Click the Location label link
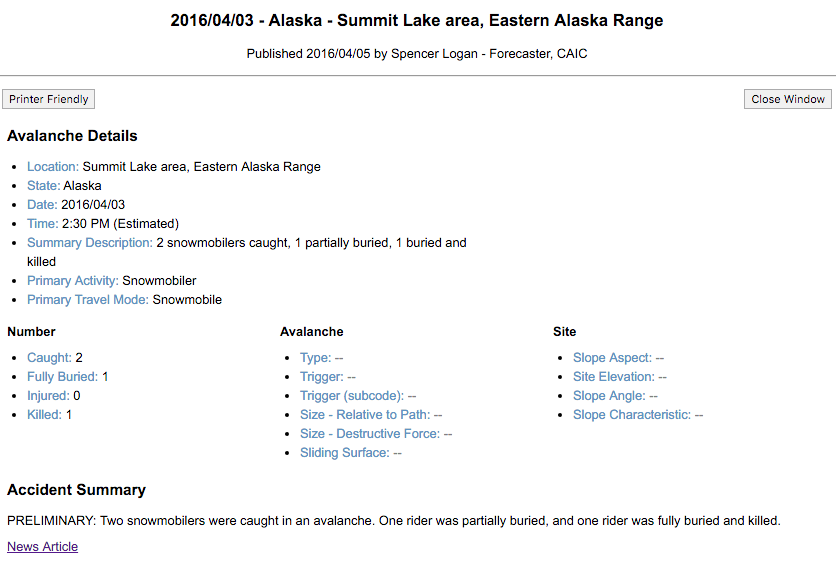Viewport: 836px width, 575px height. point(53,167)
